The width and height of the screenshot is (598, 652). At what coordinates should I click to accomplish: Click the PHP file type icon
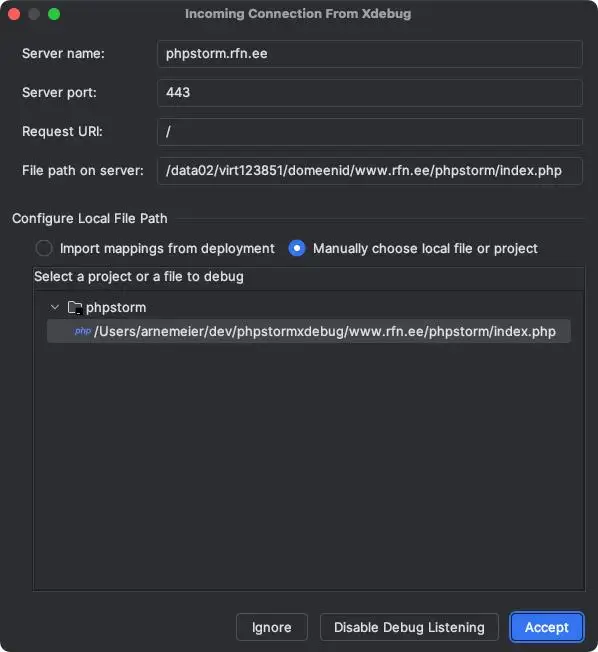coord(82,331)
